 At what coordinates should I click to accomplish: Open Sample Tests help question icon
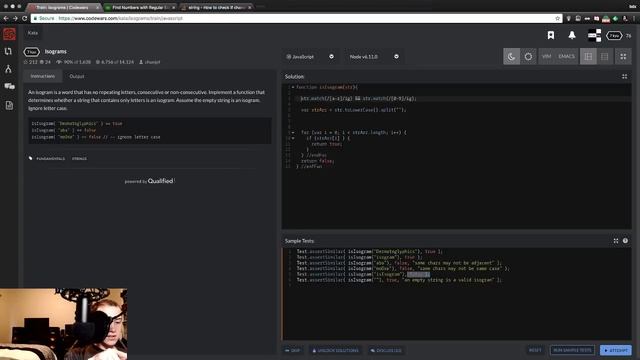pos(625,241)
